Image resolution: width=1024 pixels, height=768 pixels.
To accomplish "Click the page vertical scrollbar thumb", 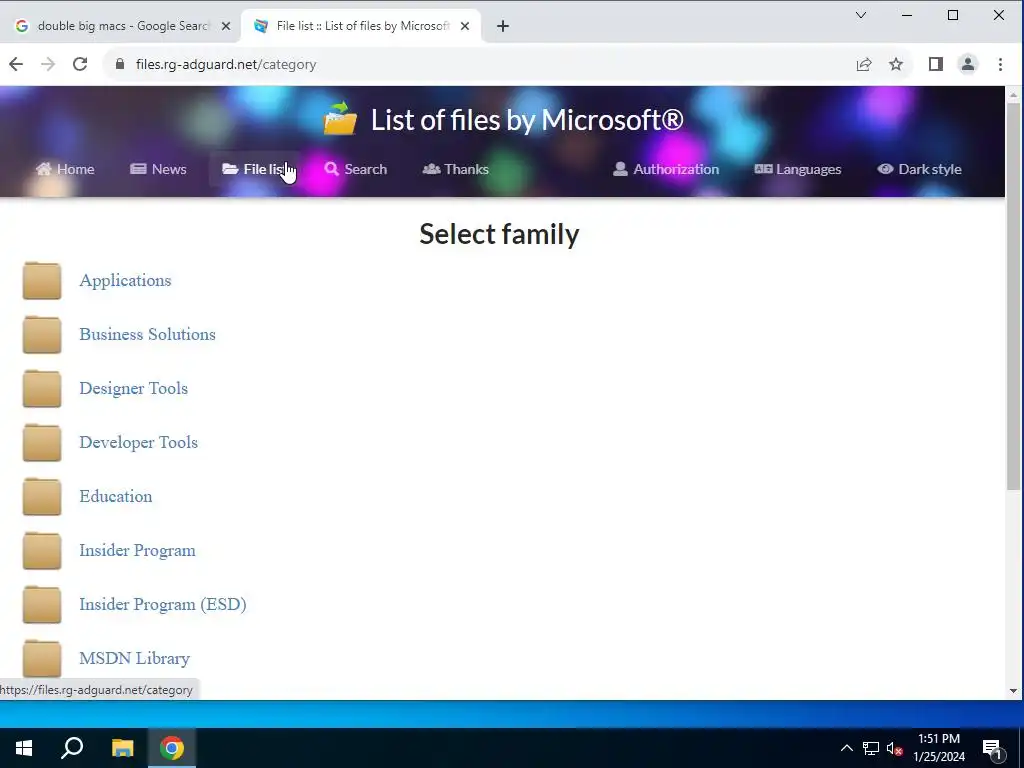I will click(1014, 297).
